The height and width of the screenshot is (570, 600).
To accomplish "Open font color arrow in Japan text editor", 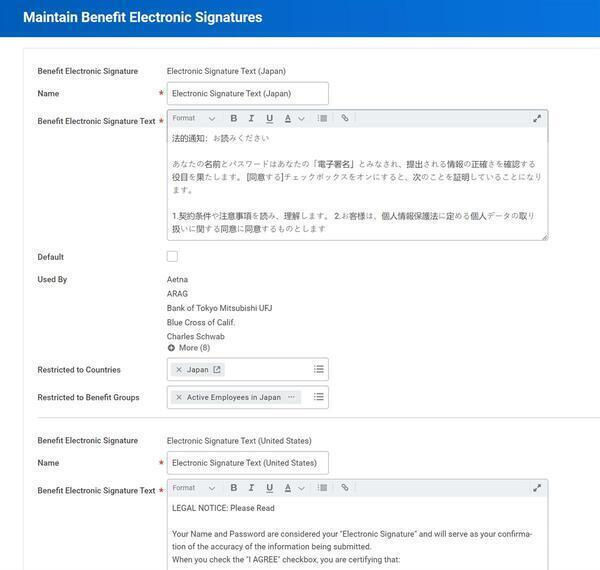I will pyautogui.click(x=302, y=119).
